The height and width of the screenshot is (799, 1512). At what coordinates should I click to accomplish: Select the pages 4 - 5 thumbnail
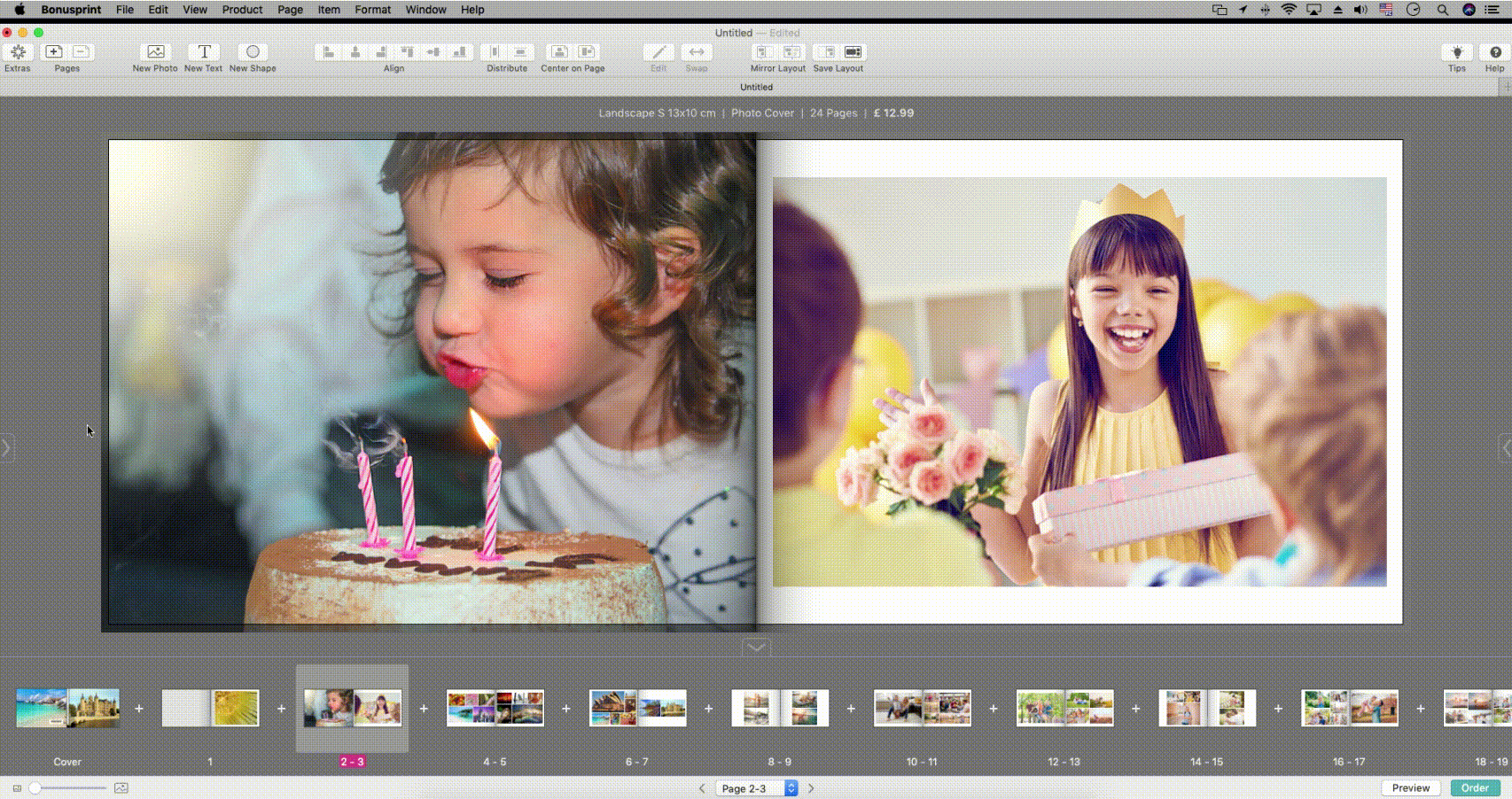tap(495, 708)
